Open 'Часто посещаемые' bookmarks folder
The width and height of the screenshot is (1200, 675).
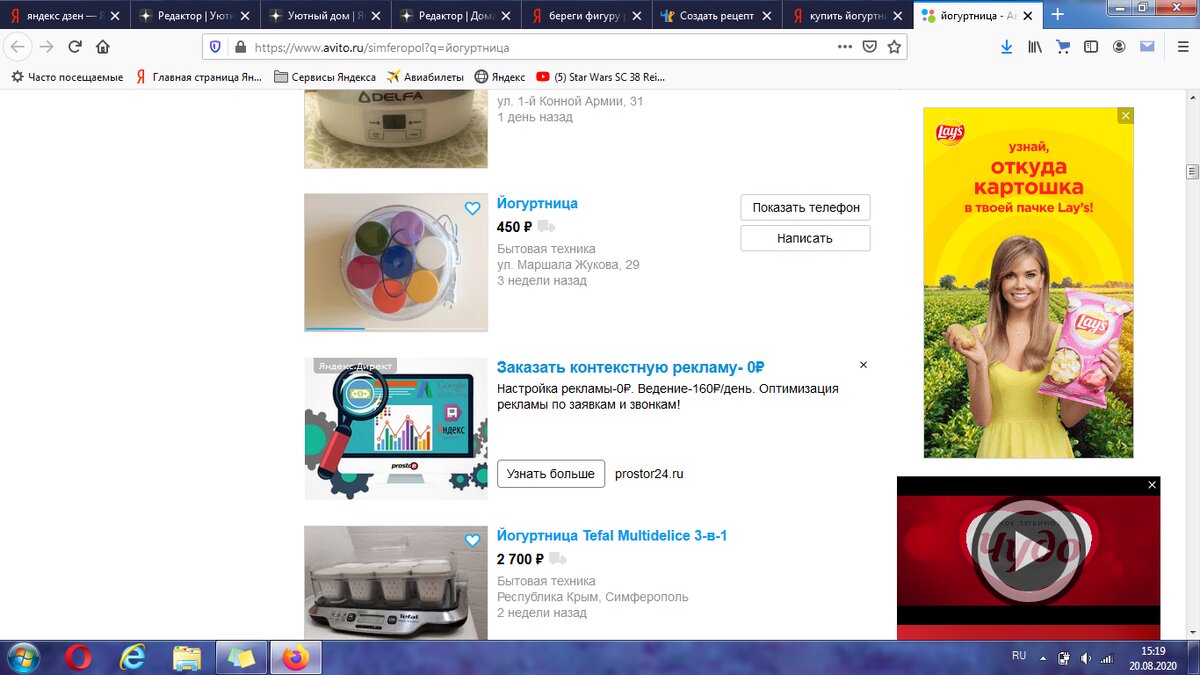(x=67, y=77)
